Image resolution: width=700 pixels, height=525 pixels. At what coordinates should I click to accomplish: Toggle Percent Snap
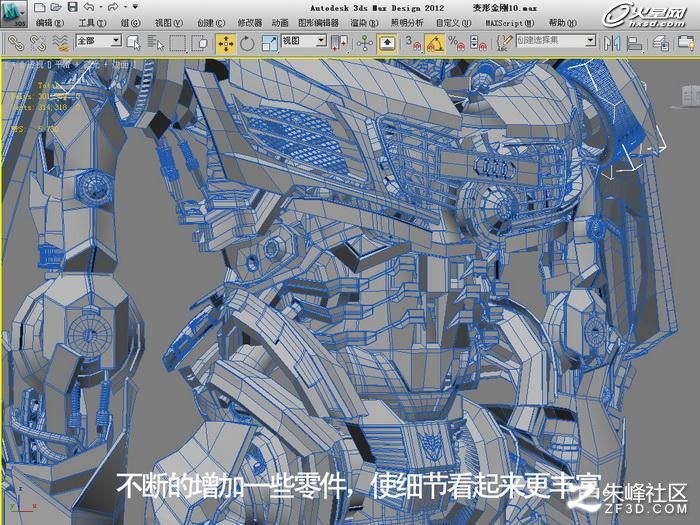456,43
